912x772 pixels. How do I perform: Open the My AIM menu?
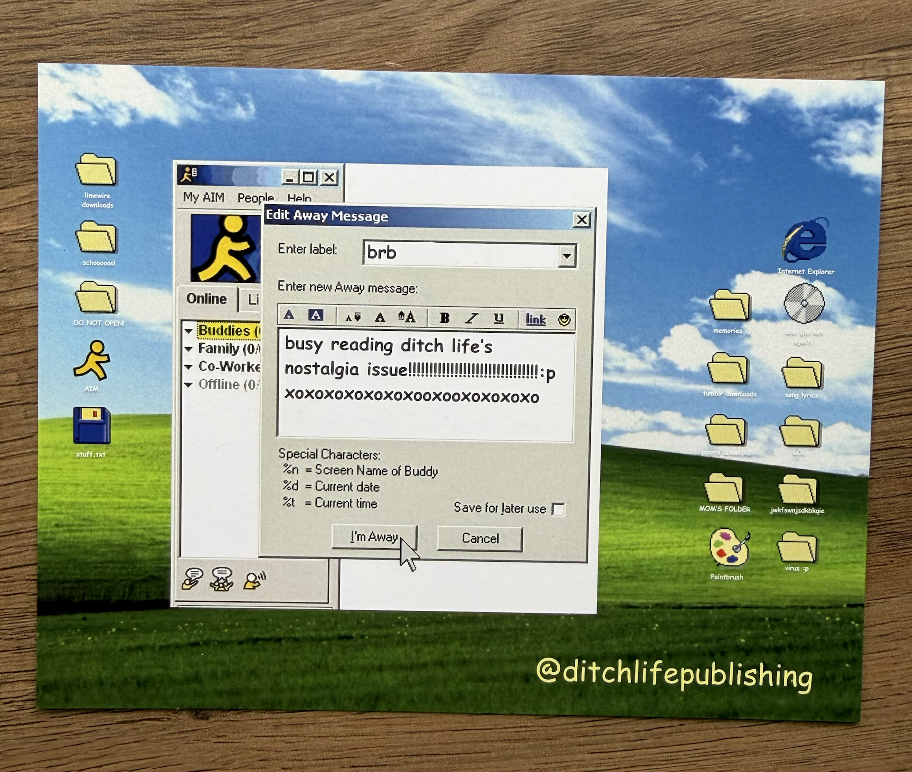click(x=204, y=197)
